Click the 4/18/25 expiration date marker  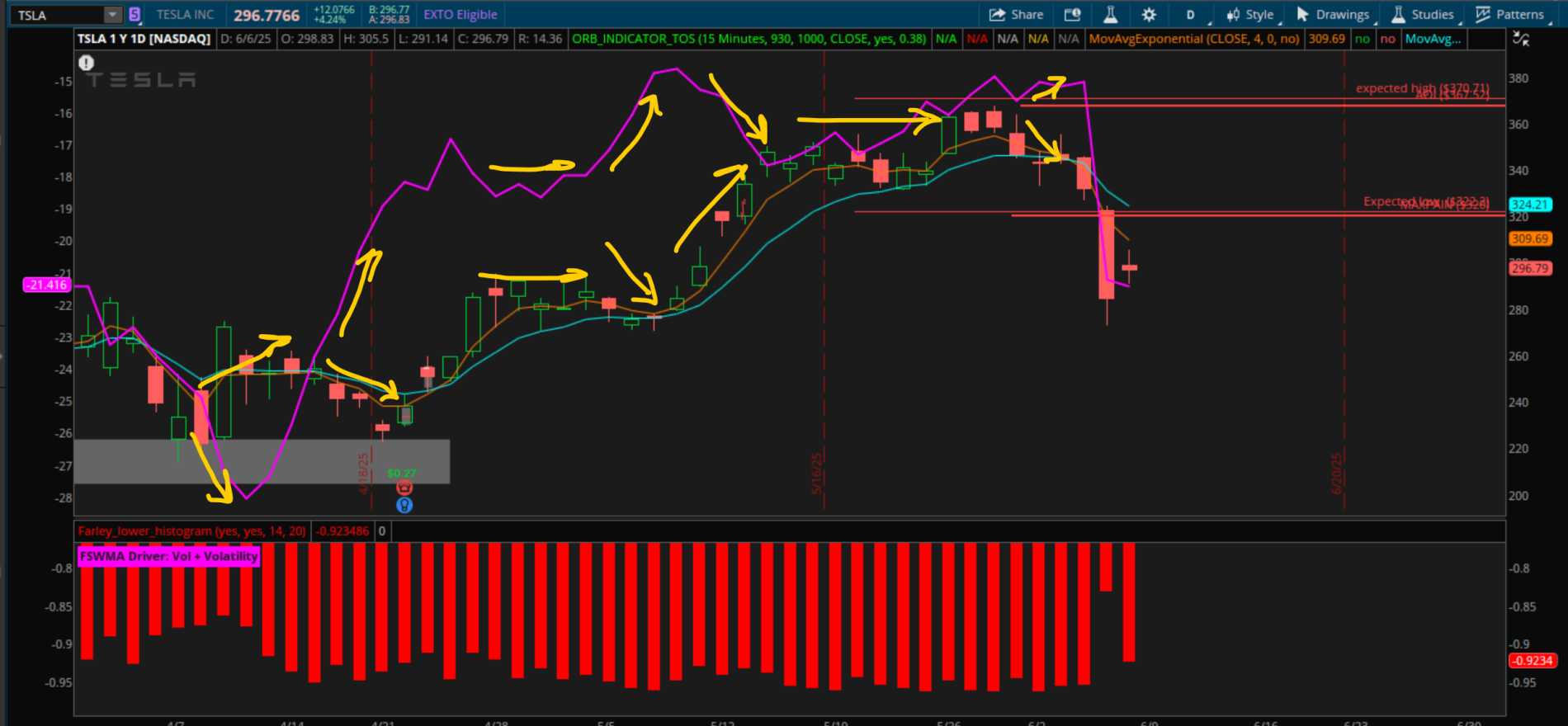click(363, 473)
